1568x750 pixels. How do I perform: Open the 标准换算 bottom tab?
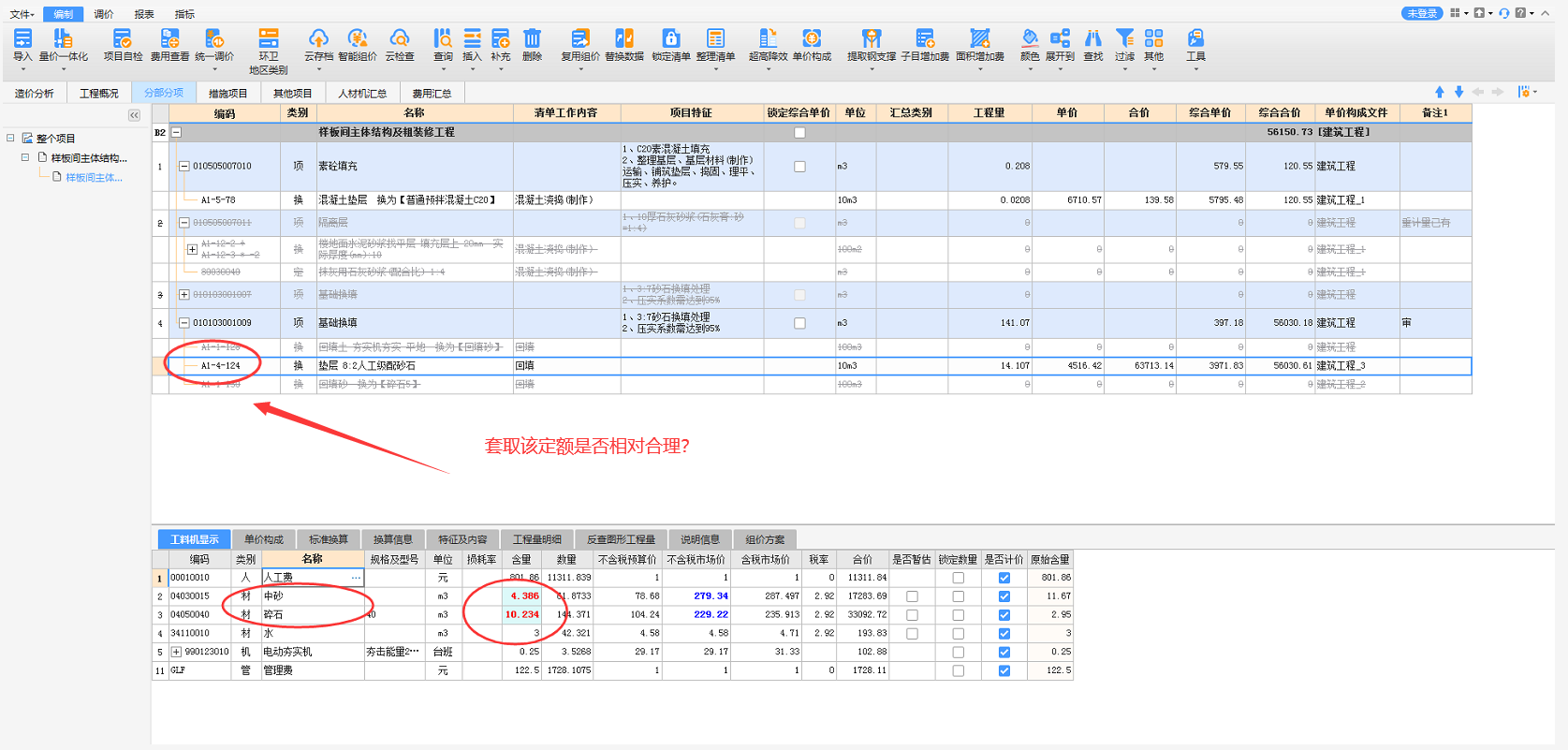329,539
